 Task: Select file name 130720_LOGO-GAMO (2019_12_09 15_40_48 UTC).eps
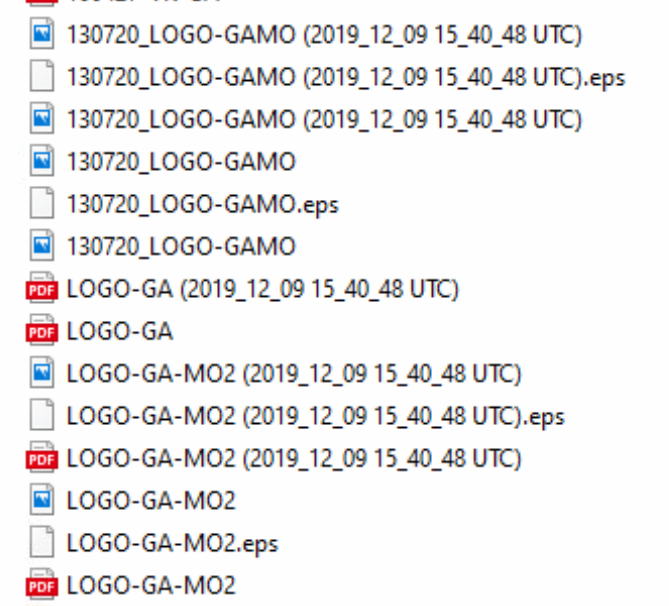click(346, 77)
